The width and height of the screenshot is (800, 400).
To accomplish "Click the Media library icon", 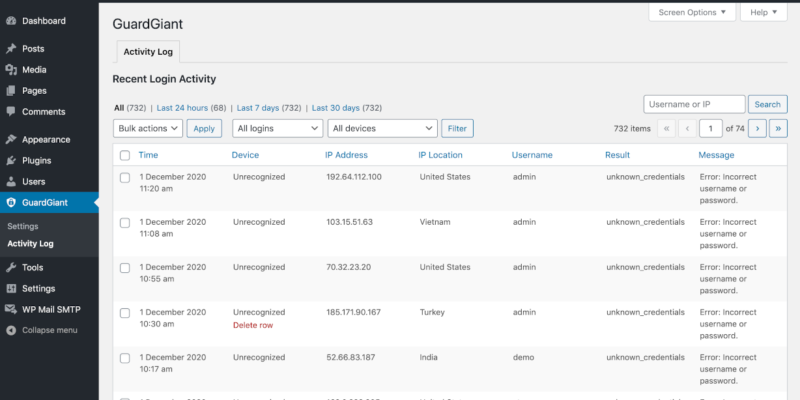I will [x=11, y=70].
